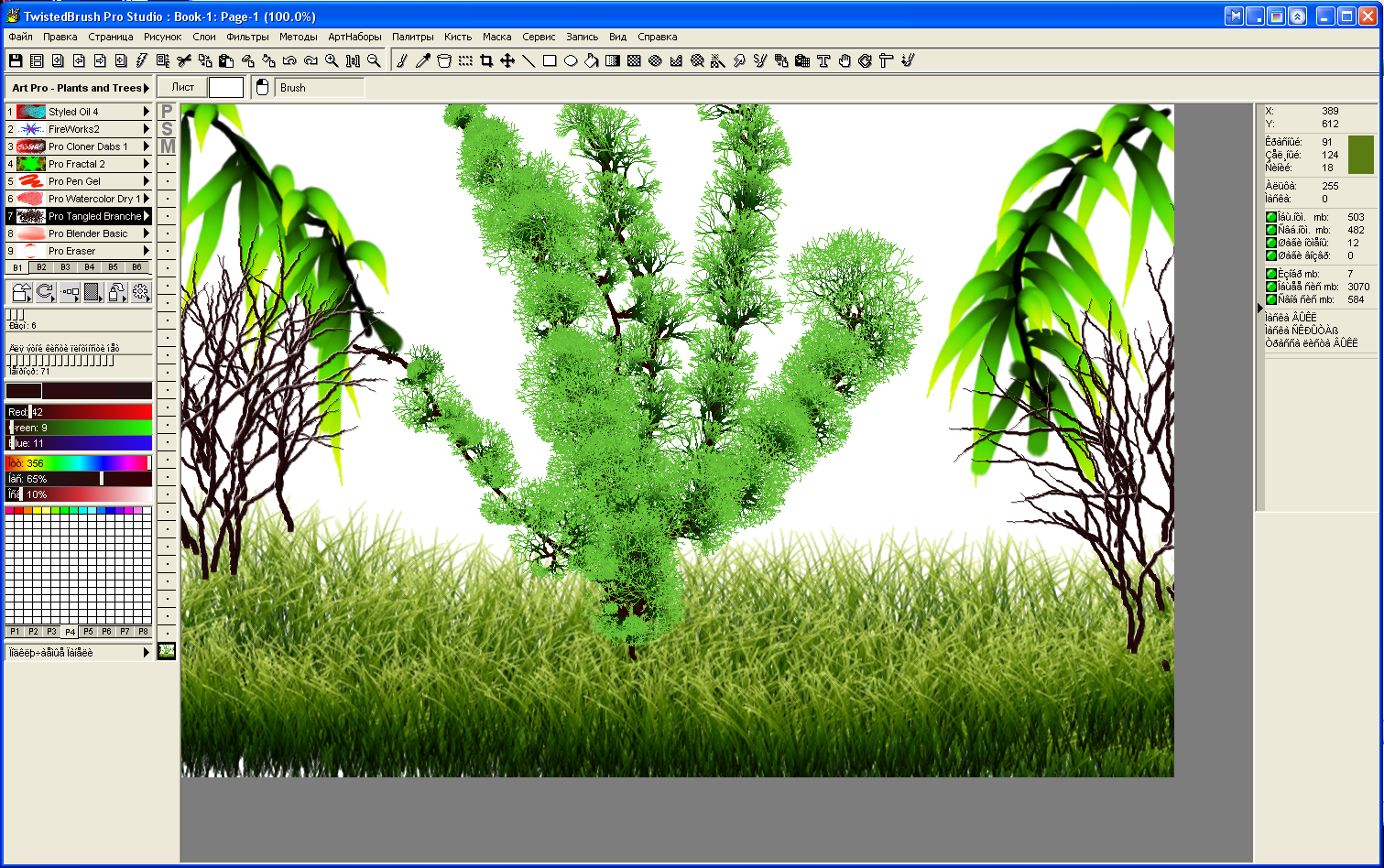Image resolution: width=1384 pixels, height=868 pixels.
Task: Open the Кисть menu
Action: tap(458, 37)
